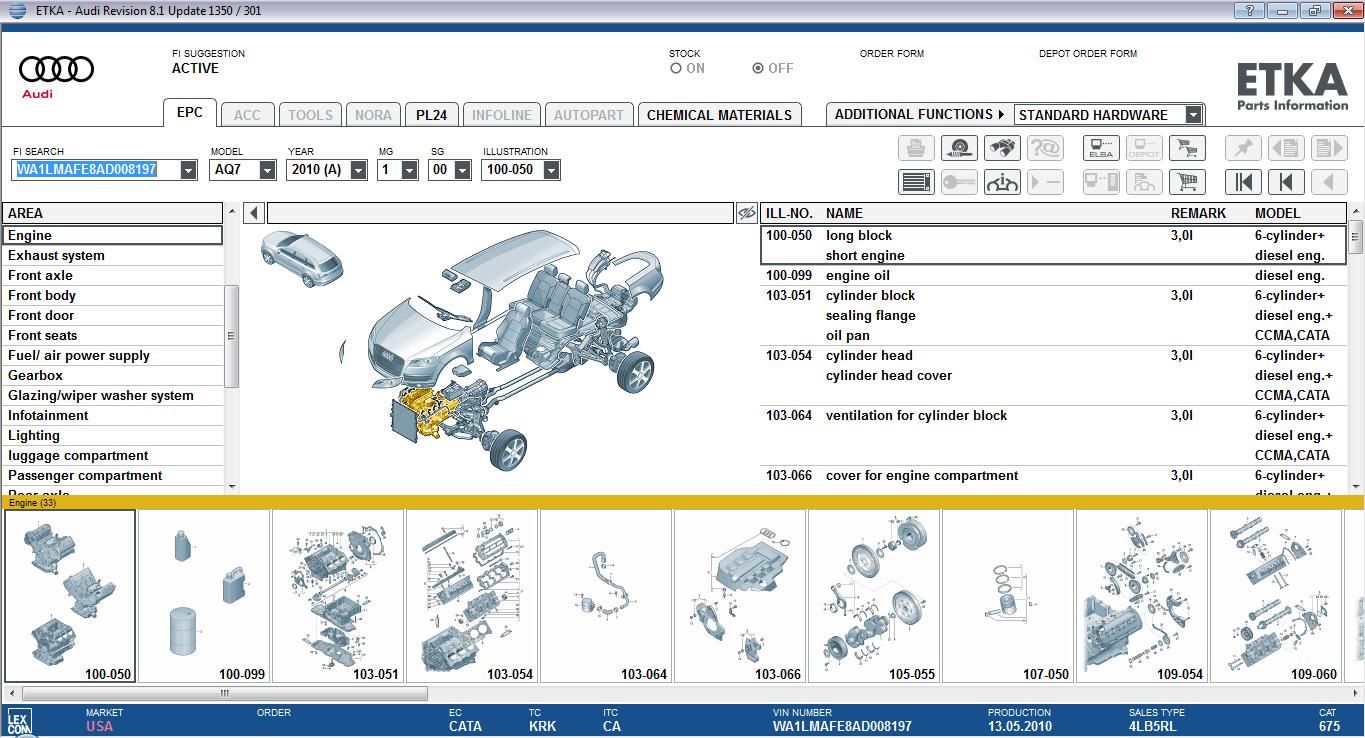Select the STOCK ON radio button
Viewport: 1365px width, 738px height.
click(676, 68)
